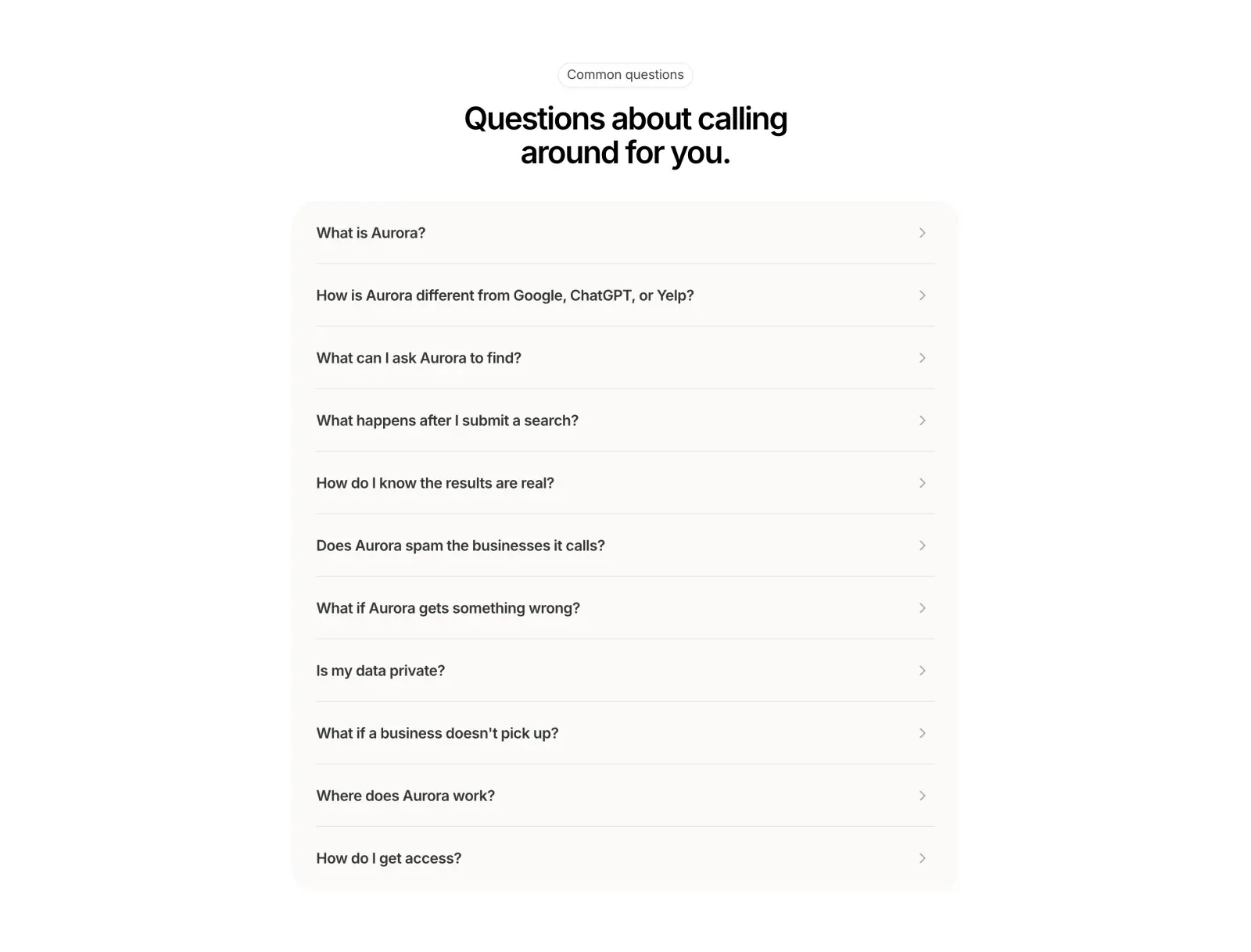1251x952 pixels.
Task: Open the 'Is my data private?' question
Action: click(x=625, y=671)
